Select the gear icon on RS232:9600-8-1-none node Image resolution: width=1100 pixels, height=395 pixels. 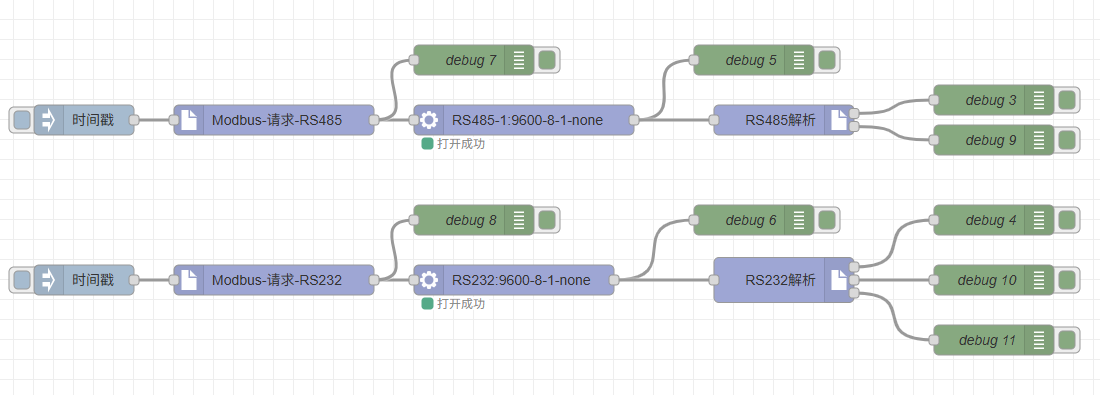(x=429, y=280)
